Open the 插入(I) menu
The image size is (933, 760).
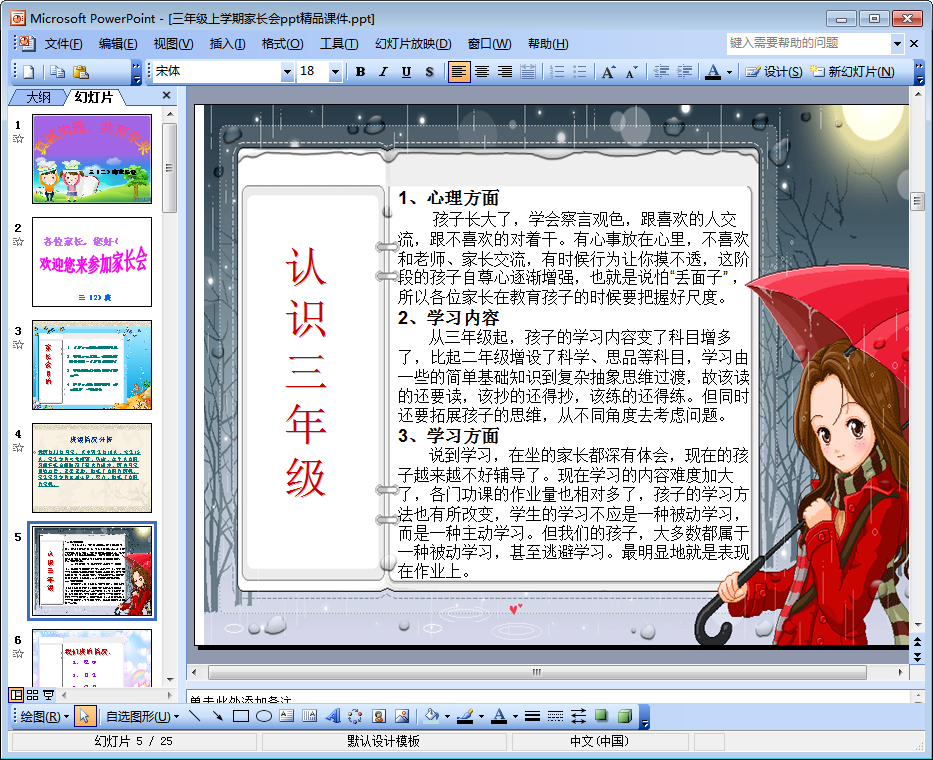(x=227, y=44)
